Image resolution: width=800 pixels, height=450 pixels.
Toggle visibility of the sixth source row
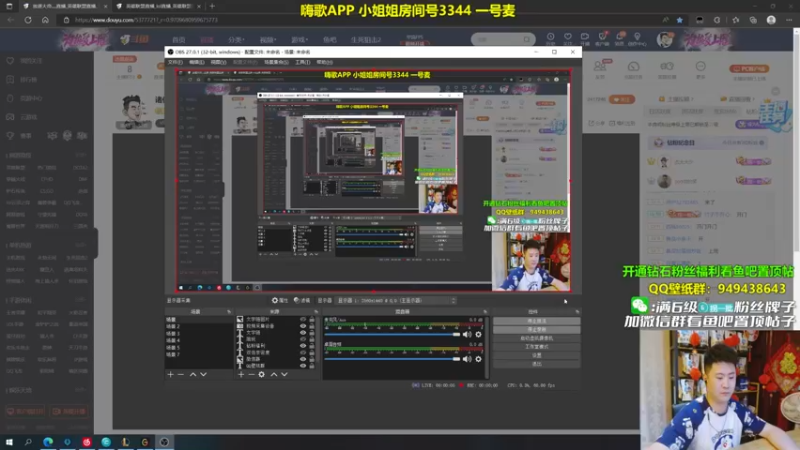click(x=303, y=353)
